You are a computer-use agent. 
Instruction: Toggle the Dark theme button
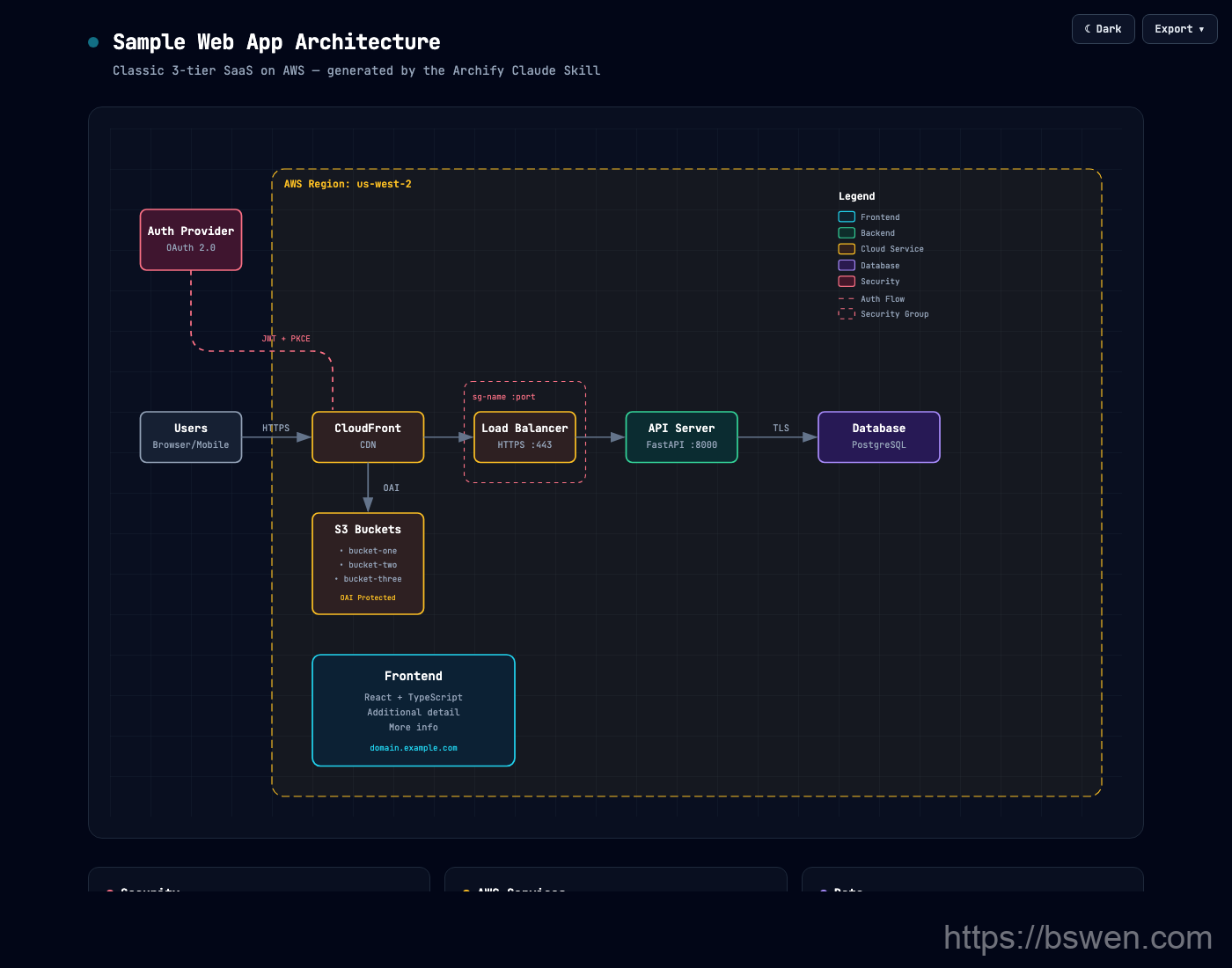1103,29
